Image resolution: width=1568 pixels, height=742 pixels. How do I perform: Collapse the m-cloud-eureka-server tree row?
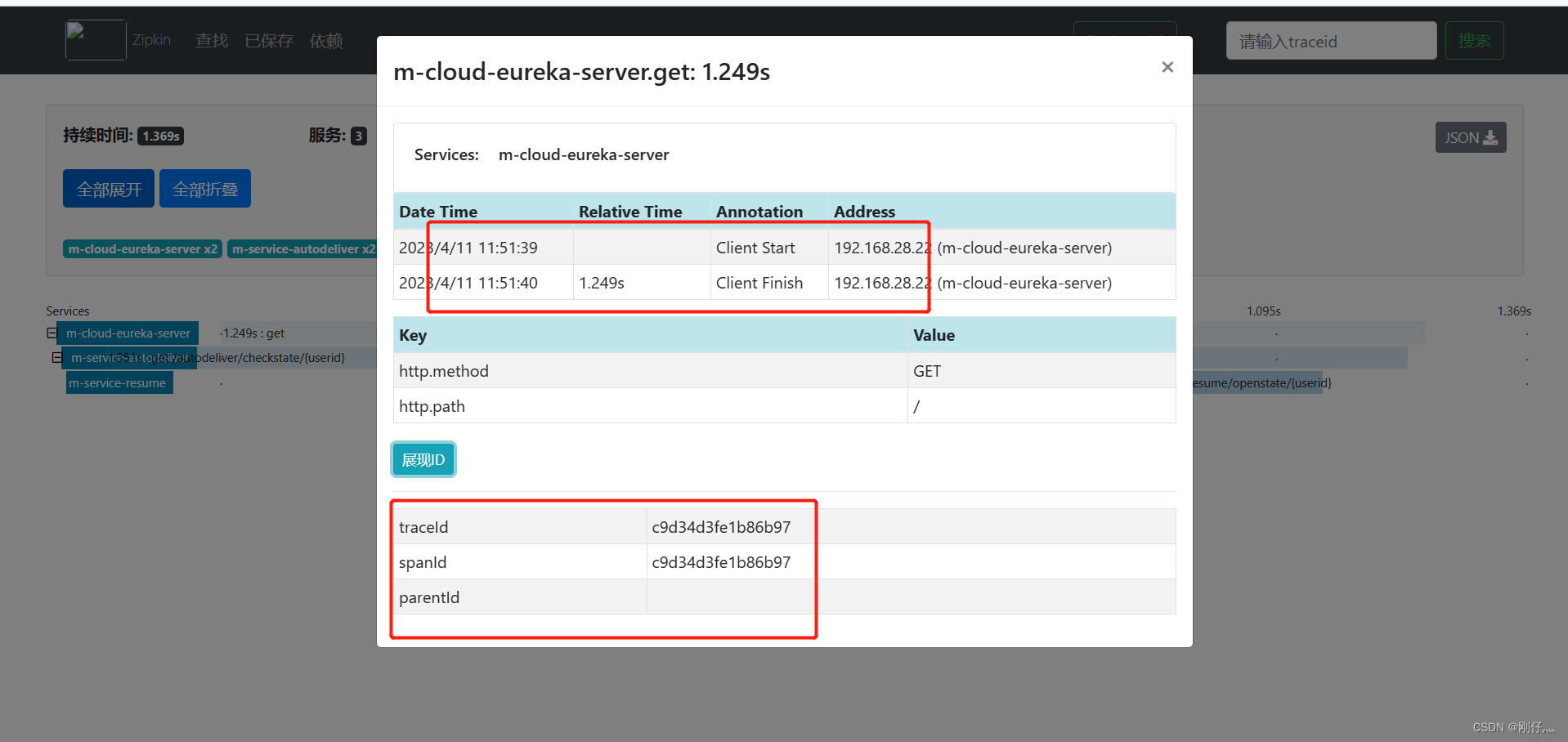click(52, 333)
